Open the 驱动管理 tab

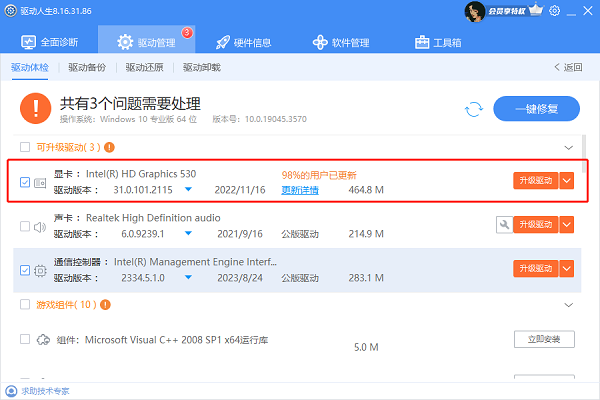coord(147,41)
